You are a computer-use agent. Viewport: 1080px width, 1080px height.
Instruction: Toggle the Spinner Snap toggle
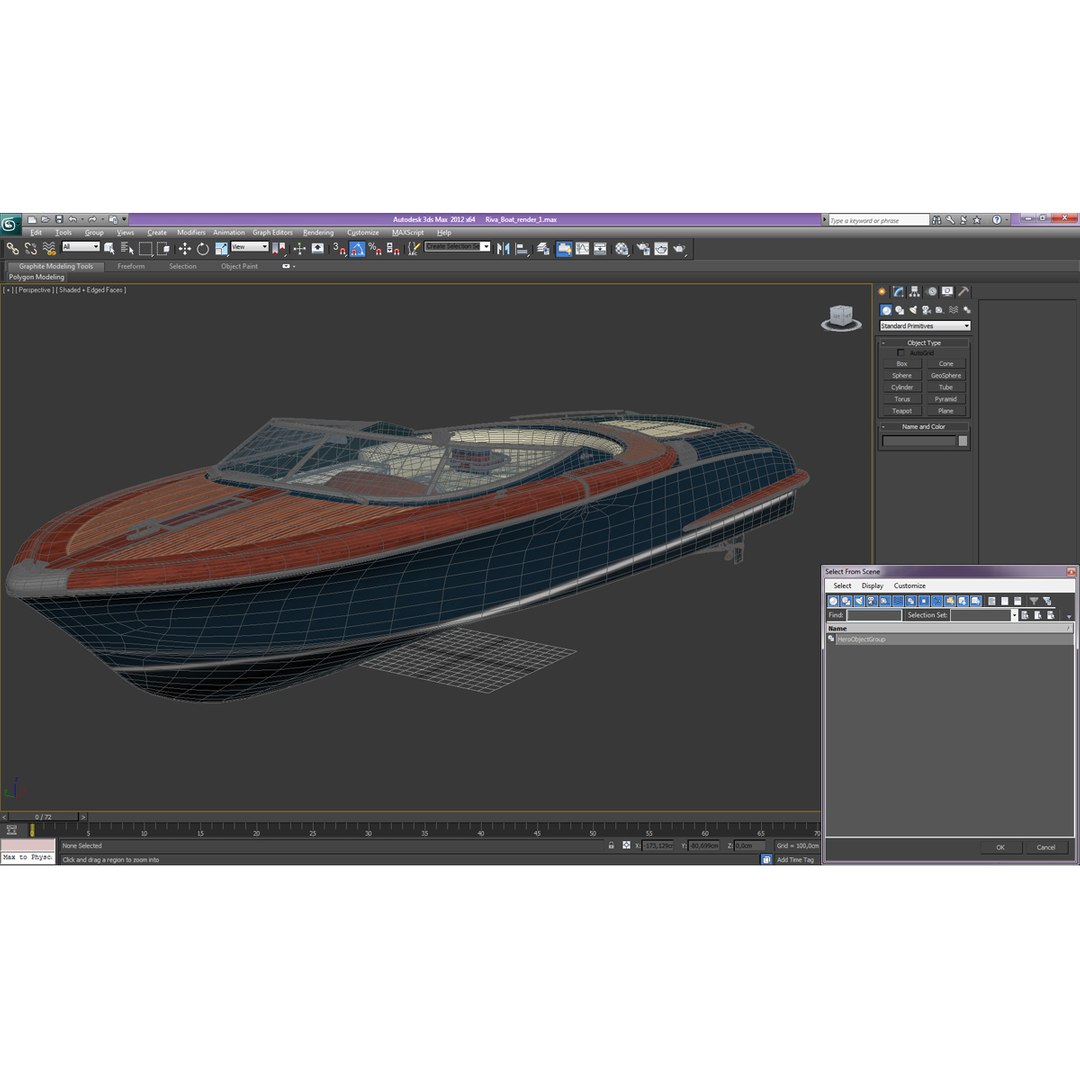pyautogui.click(x=393, y=249)
